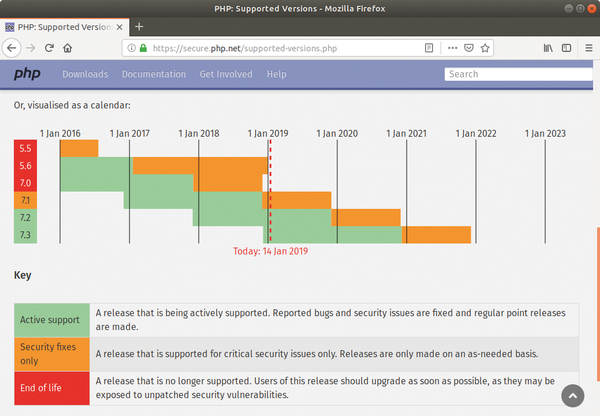This screenshot has width=600, height=416.
Task: Click the 1 Jan 2018 calendar label
Action: click(199, 133)
